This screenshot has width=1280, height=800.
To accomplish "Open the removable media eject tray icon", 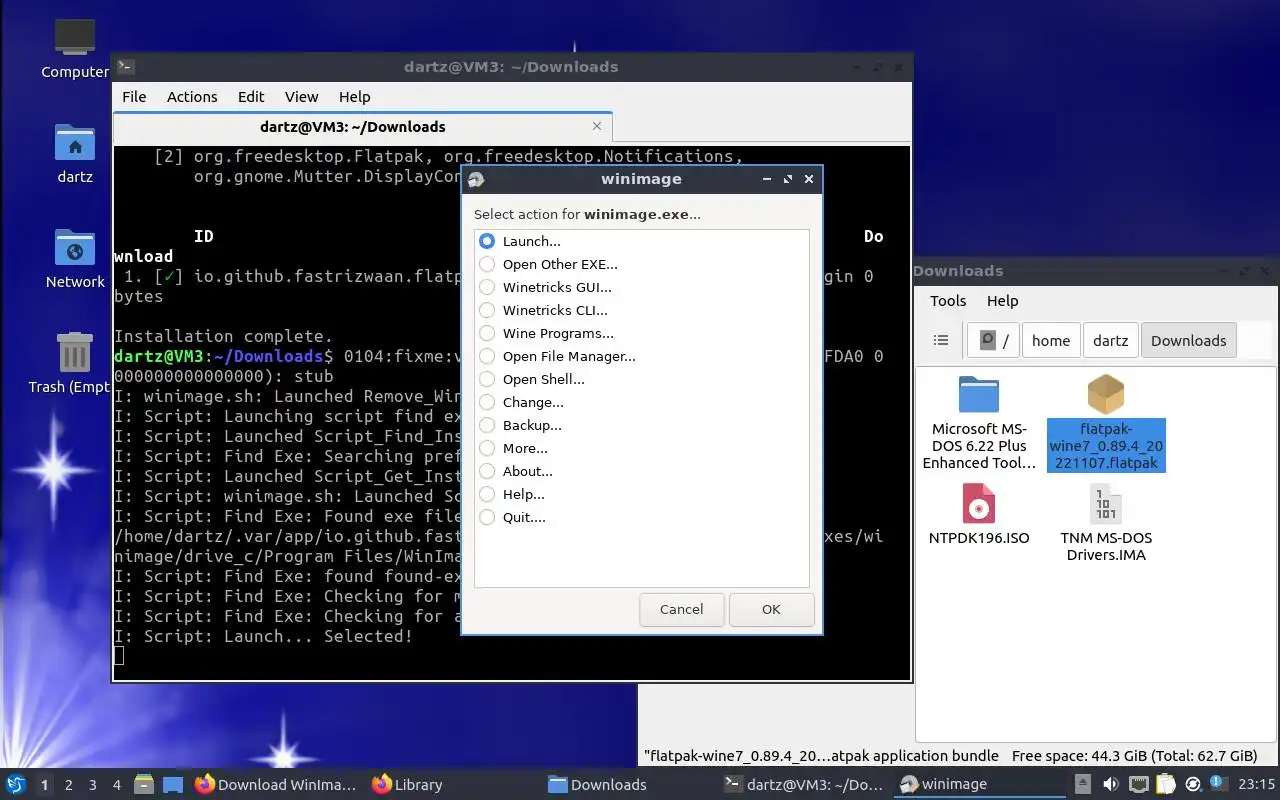I will point(1083,784).
